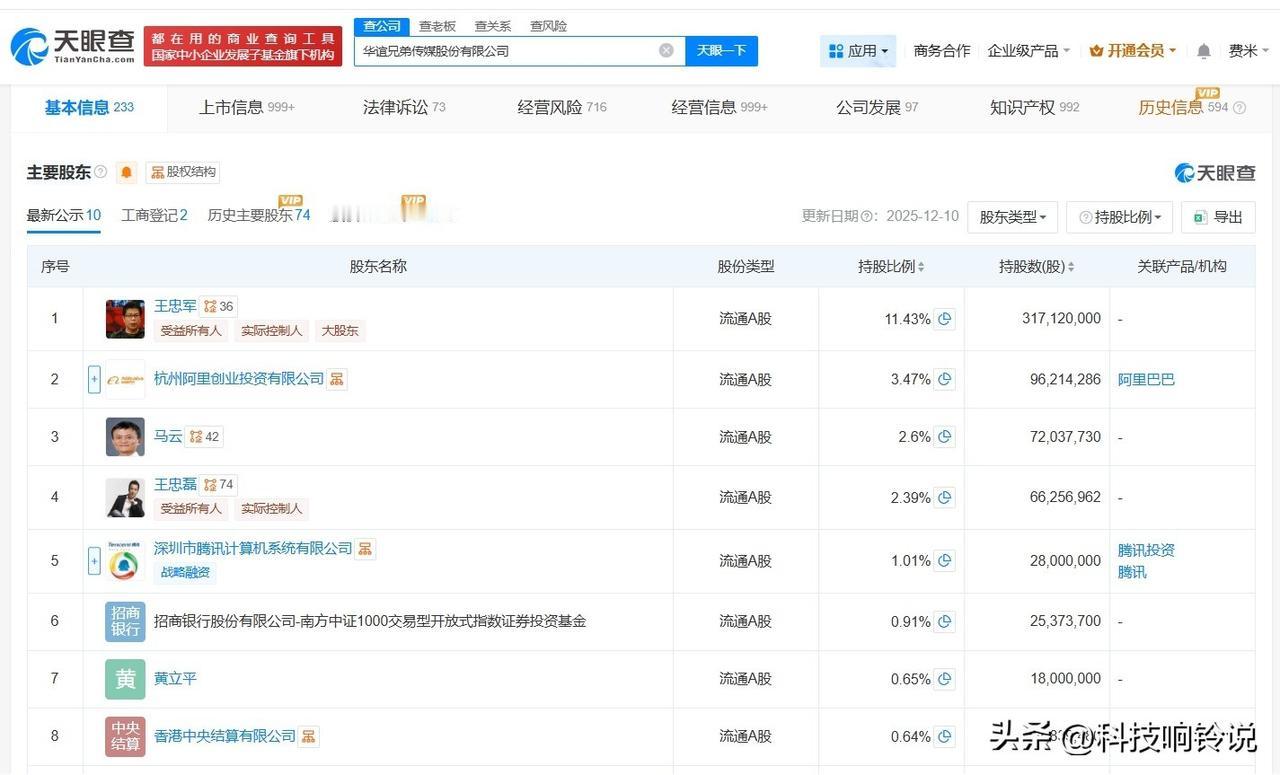The image size is (1280, 775).
Task: Click the company name search input field
Action: coord(505,51)
